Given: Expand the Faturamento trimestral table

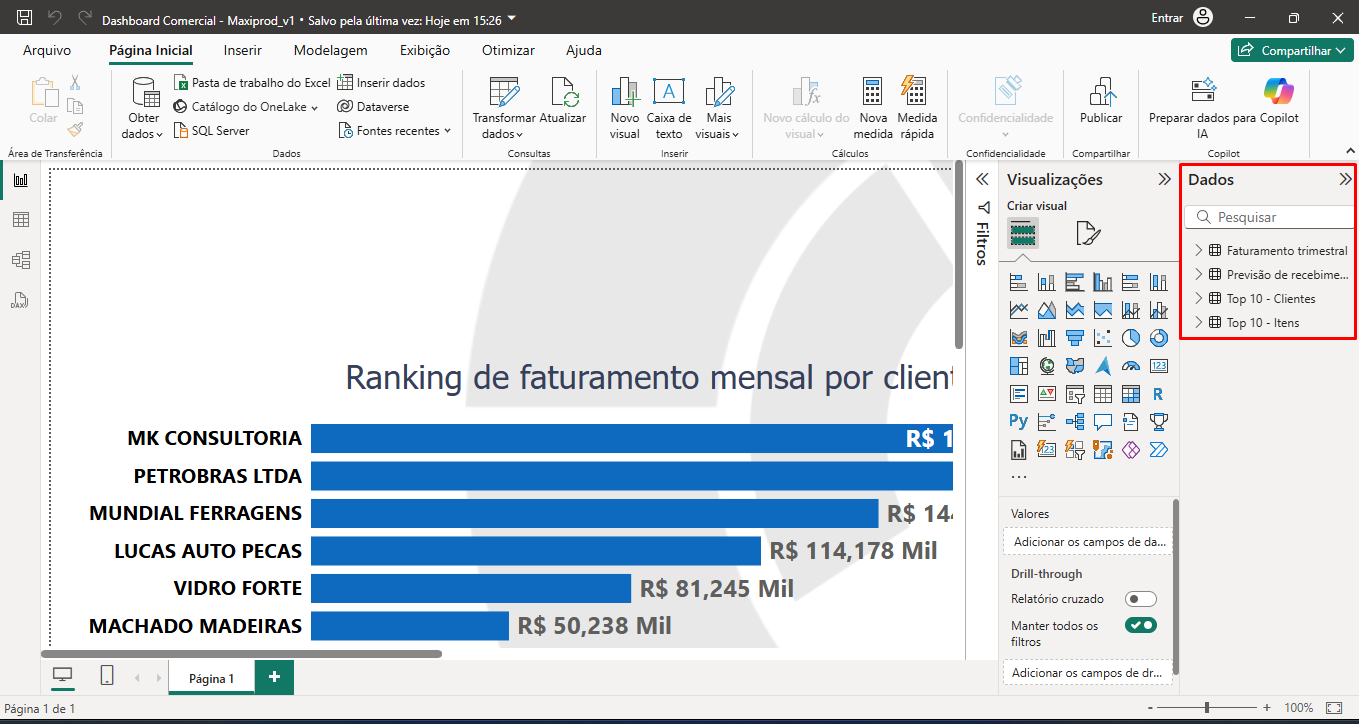Looking at the screenshot, I should coord(1199,251).
